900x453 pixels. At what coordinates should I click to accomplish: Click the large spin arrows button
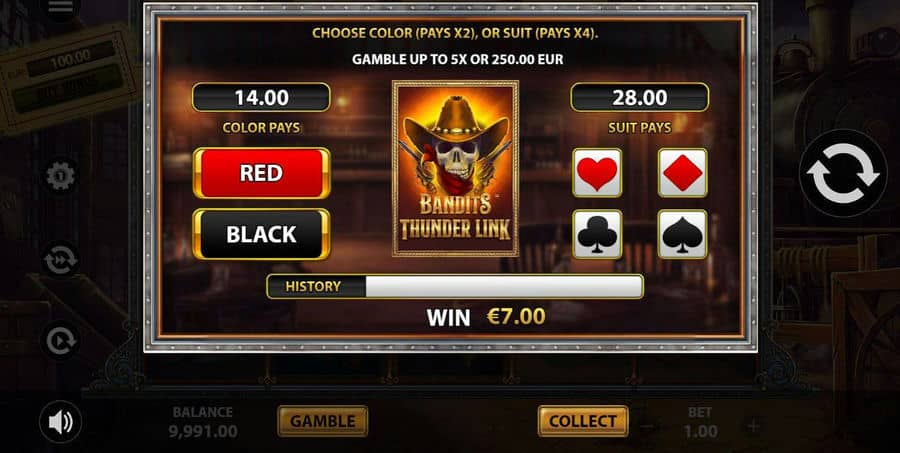tap(843, 173)
